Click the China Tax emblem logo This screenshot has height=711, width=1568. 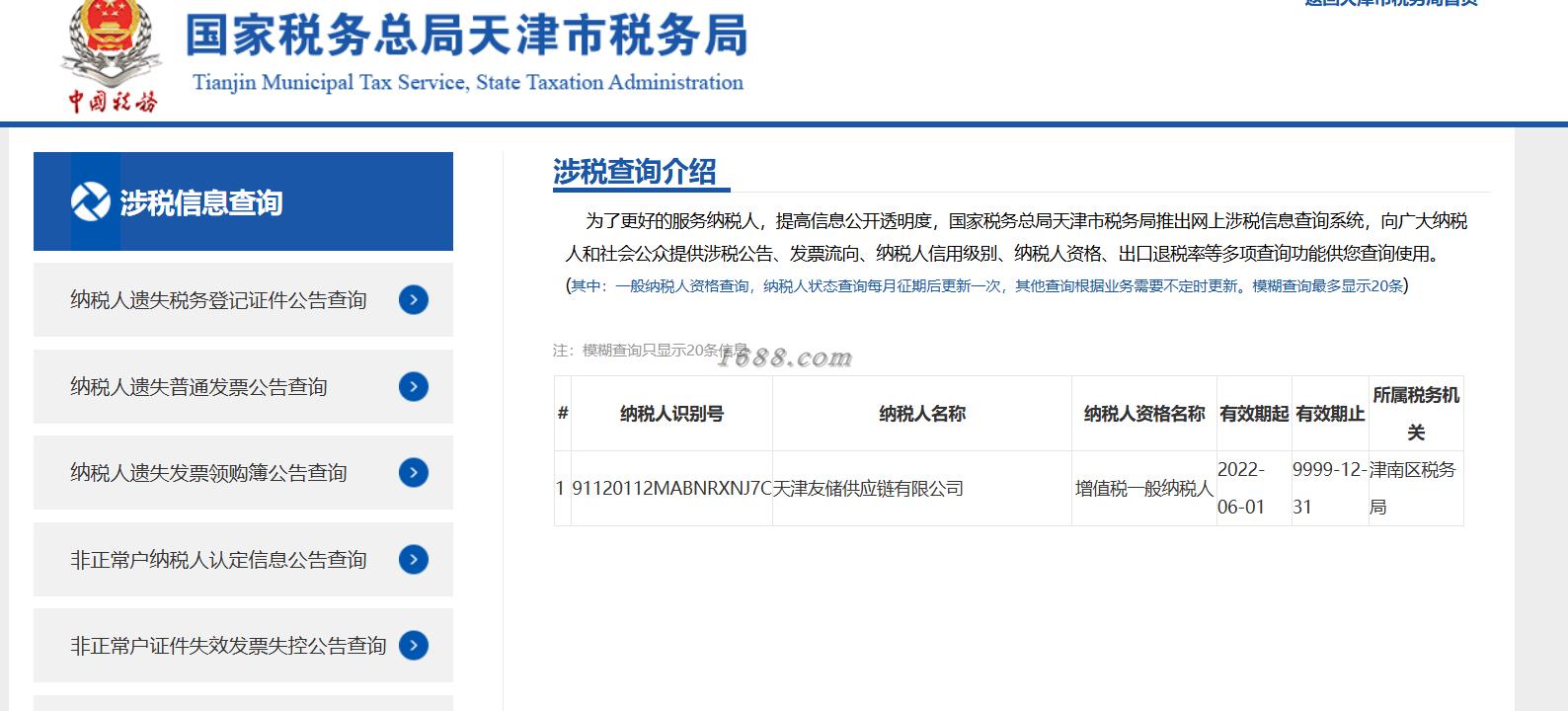click(x=112, y=57)
